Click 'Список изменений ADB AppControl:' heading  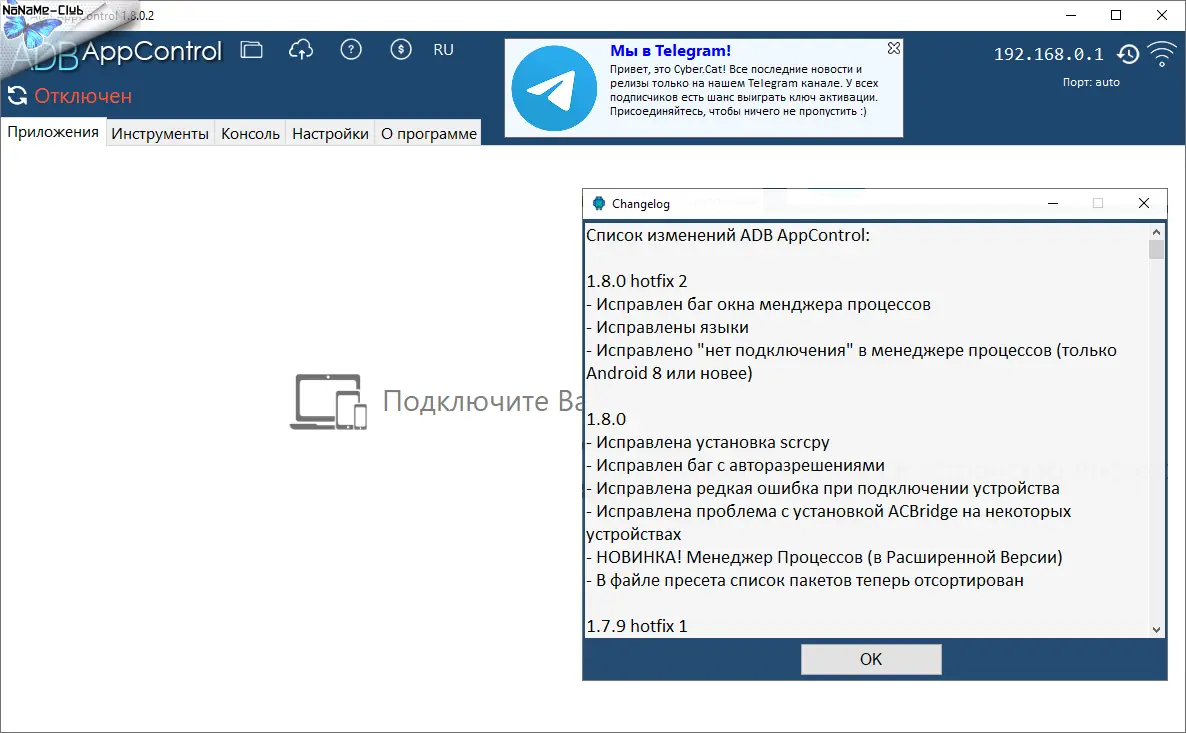728,235
